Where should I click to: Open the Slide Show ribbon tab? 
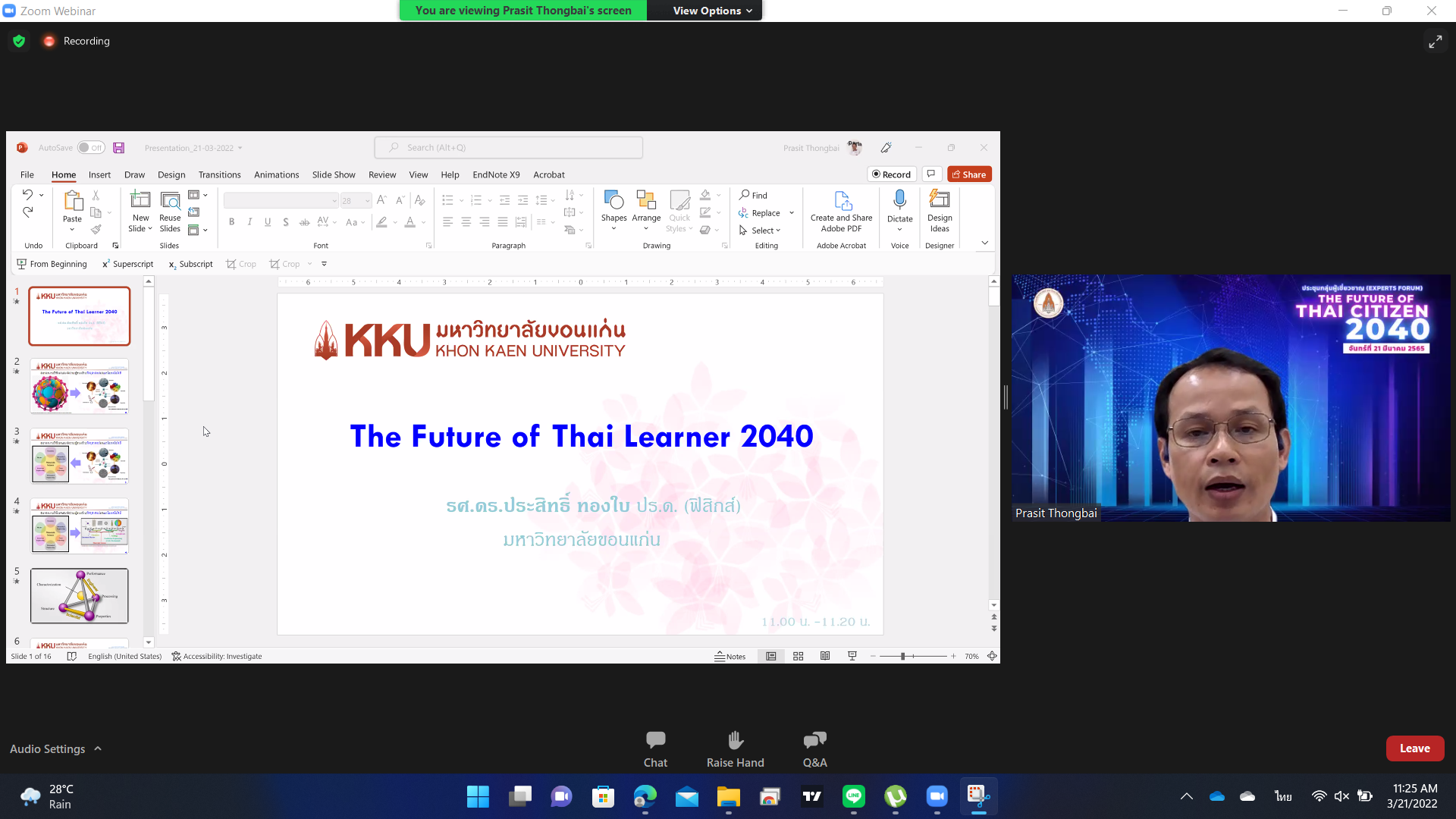click(x=334, y=174)
